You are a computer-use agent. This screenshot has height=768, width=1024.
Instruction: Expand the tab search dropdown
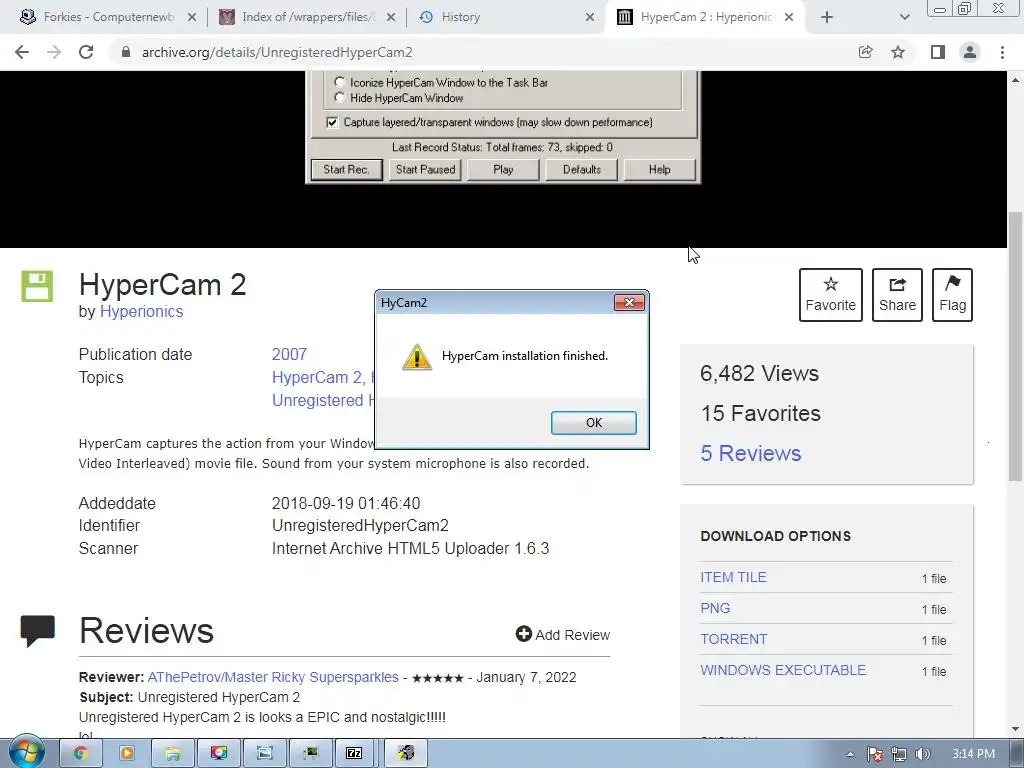(x=904, y=17)
